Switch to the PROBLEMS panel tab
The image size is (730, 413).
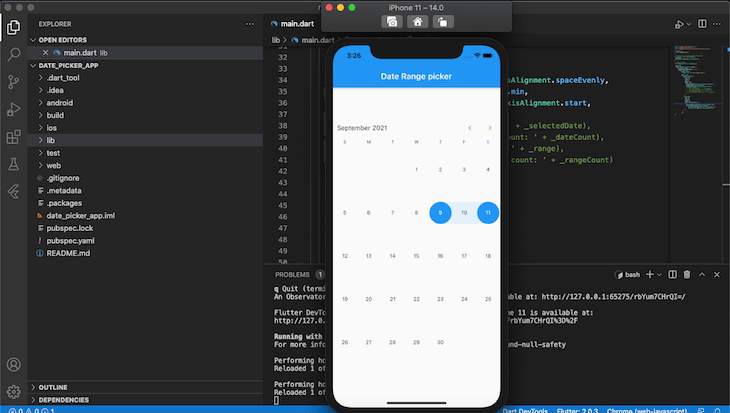[x=292, y=274]
